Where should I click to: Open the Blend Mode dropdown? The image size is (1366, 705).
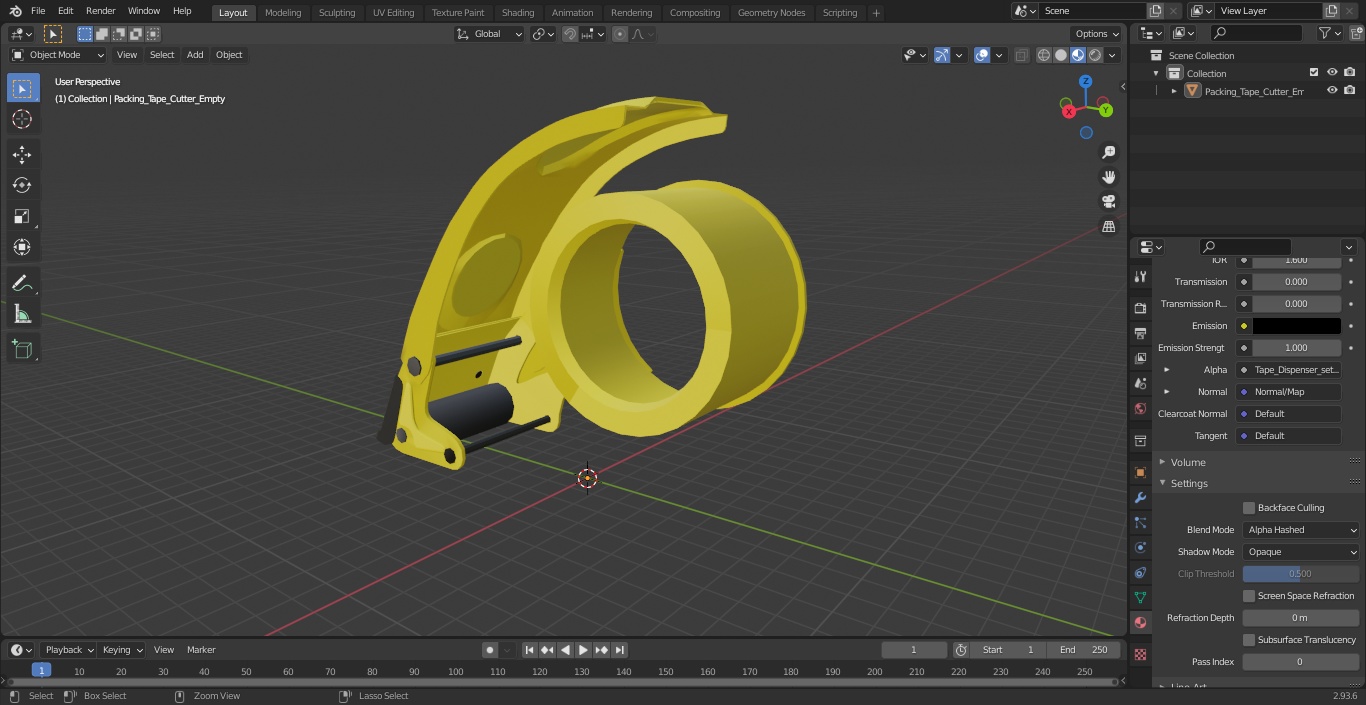coord(1301,530)
